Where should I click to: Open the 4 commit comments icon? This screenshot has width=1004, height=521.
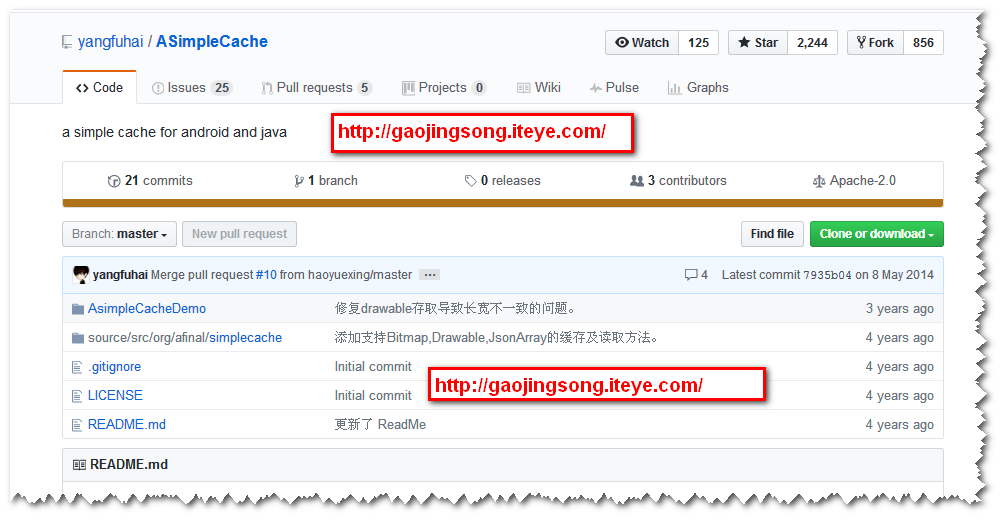[x=696, y=275]
